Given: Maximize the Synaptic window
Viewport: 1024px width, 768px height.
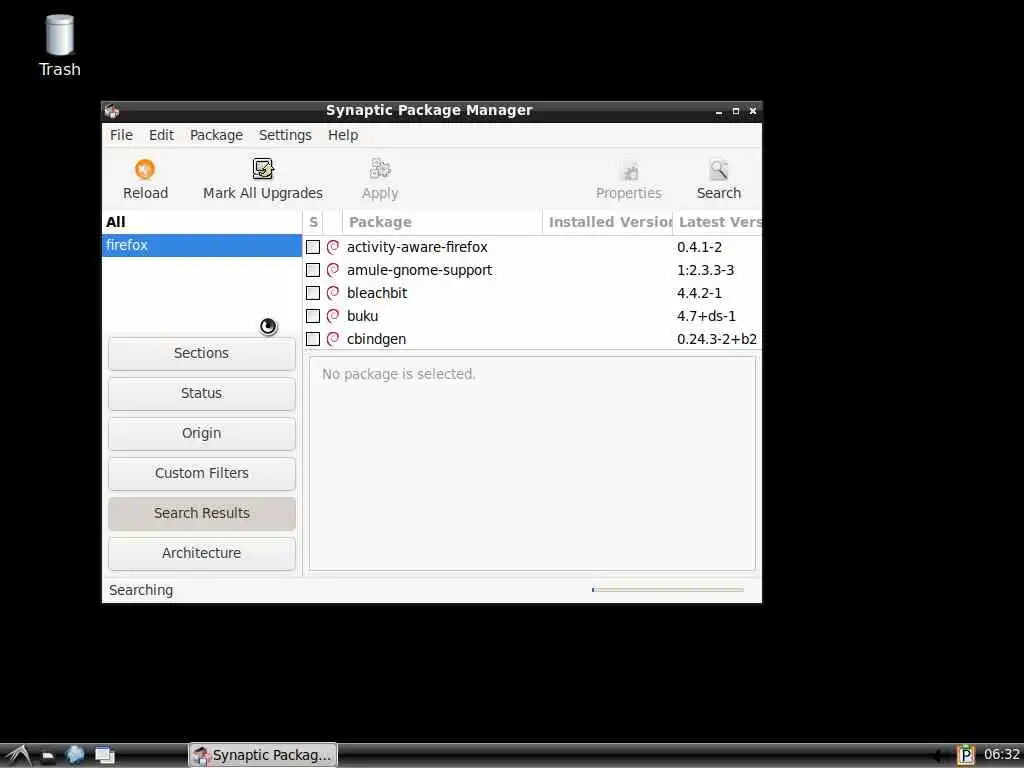Looking at the screenshot, I should (x=736, y=112).
